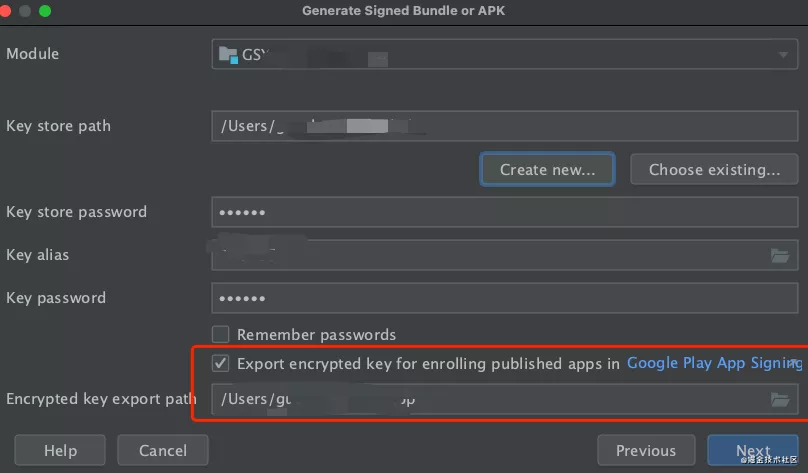Screen dimensions: 808x473
Task: Open the Module dropdown list
Action: point(504,54)
